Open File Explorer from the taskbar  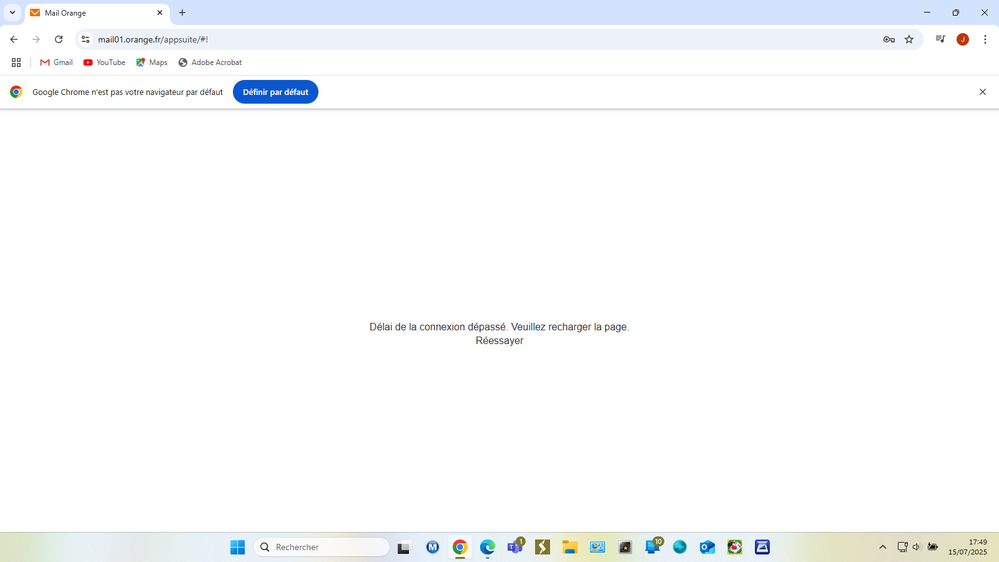click(x=570, y=547)
